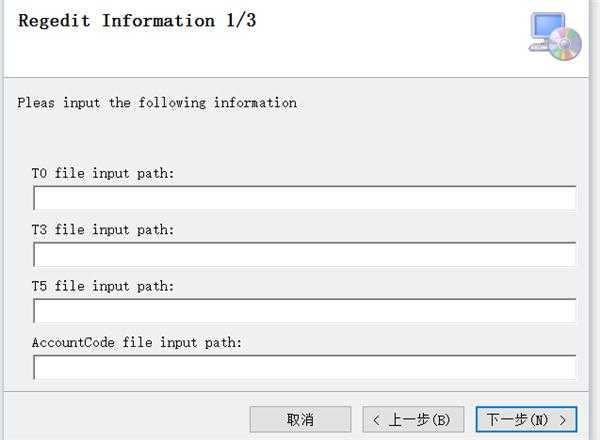Click the "T0 file input path:" label
The height and width of the screenshot is (440, 600).
pos(103,174)
